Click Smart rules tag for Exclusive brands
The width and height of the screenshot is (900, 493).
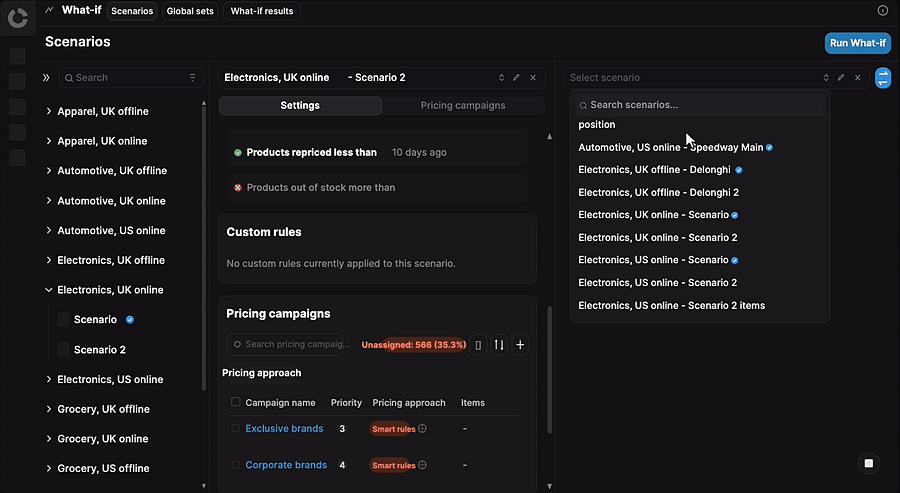pyautogui.click(x=393, y=429)
